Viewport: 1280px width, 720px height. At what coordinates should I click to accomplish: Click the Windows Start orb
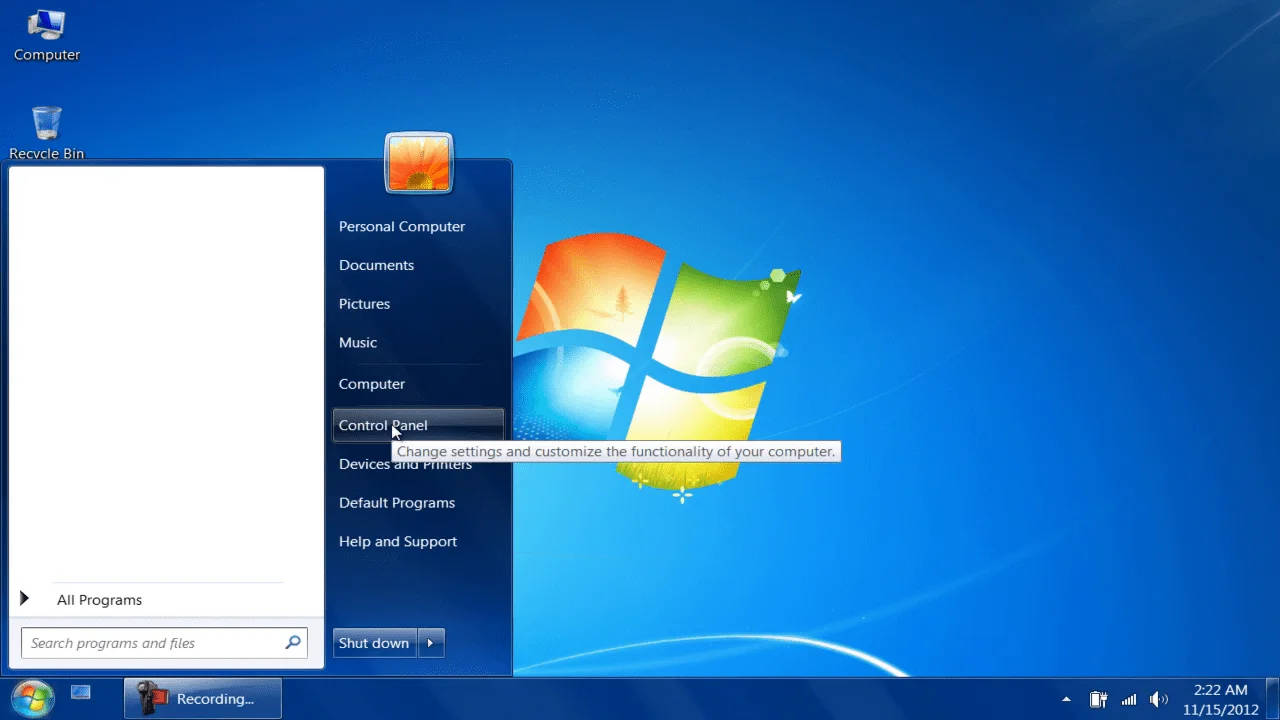tap(32, 697)
